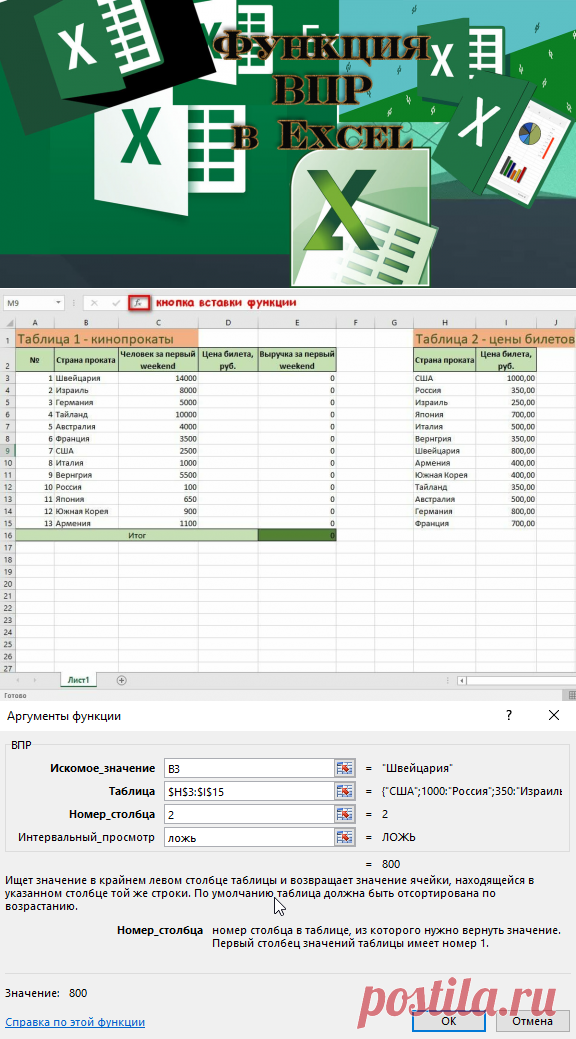This screenshot has height=1039, width=576.
Task: Click the dark green total cell E16
Action: tap(297, 535)
